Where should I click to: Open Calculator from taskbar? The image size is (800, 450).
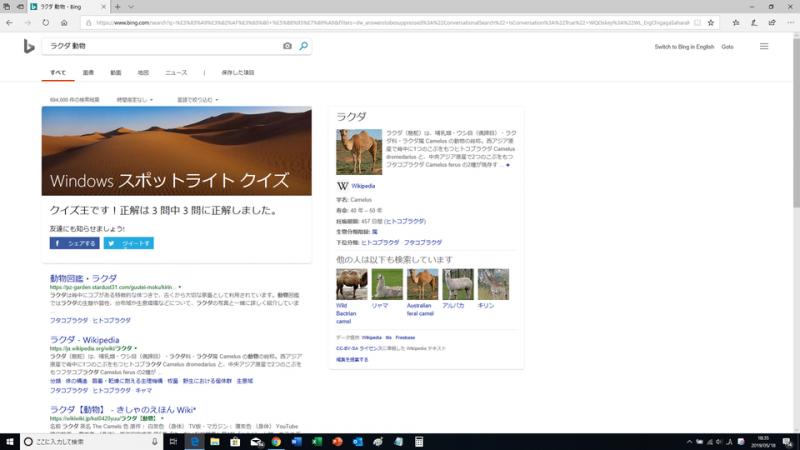pyautogui.click(x=419, y=442)
